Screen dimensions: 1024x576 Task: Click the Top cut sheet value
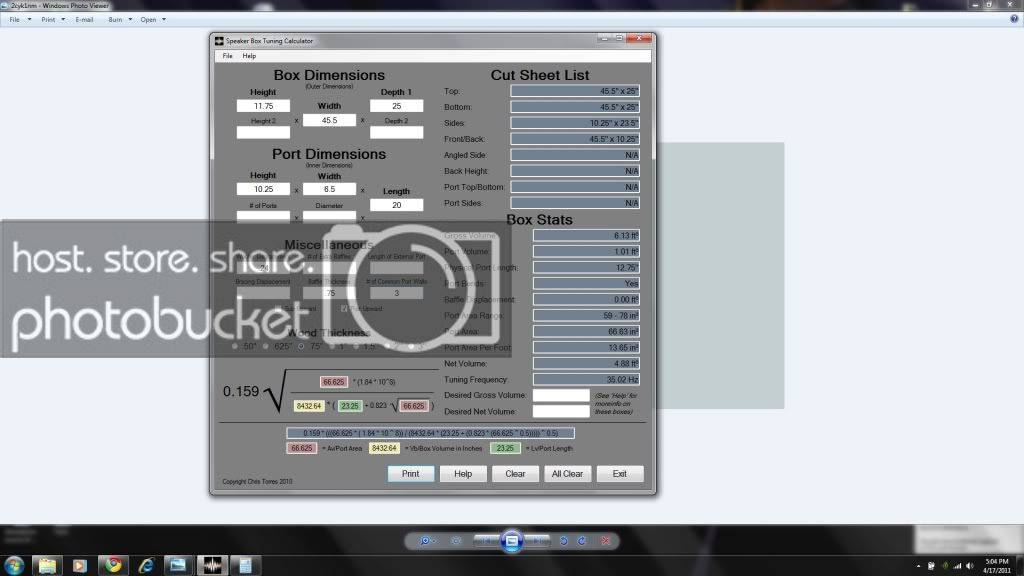tap(575, 91)
